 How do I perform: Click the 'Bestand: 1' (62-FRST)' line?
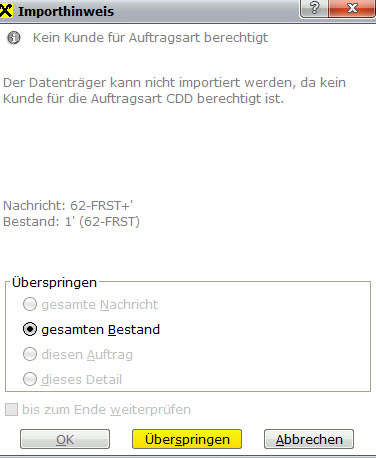pyautogui.click(x=71, y=221)
